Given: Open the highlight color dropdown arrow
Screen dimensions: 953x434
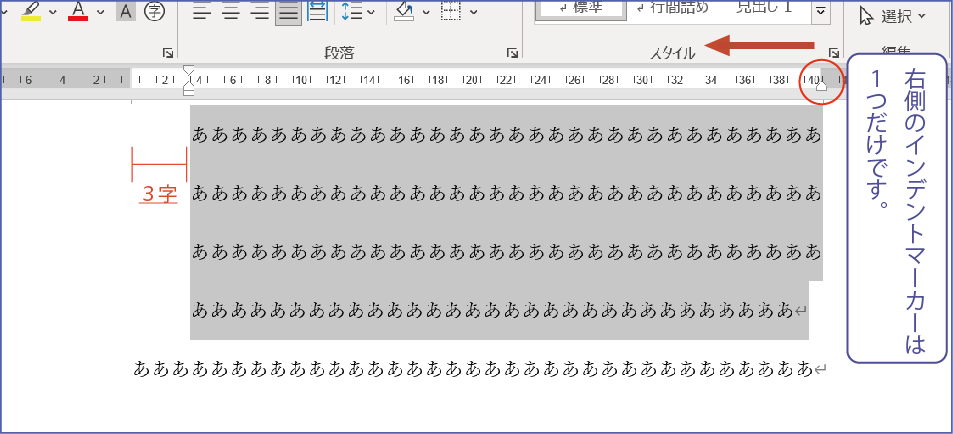Looking at the screenshot, I should click(x=53, y=13).
